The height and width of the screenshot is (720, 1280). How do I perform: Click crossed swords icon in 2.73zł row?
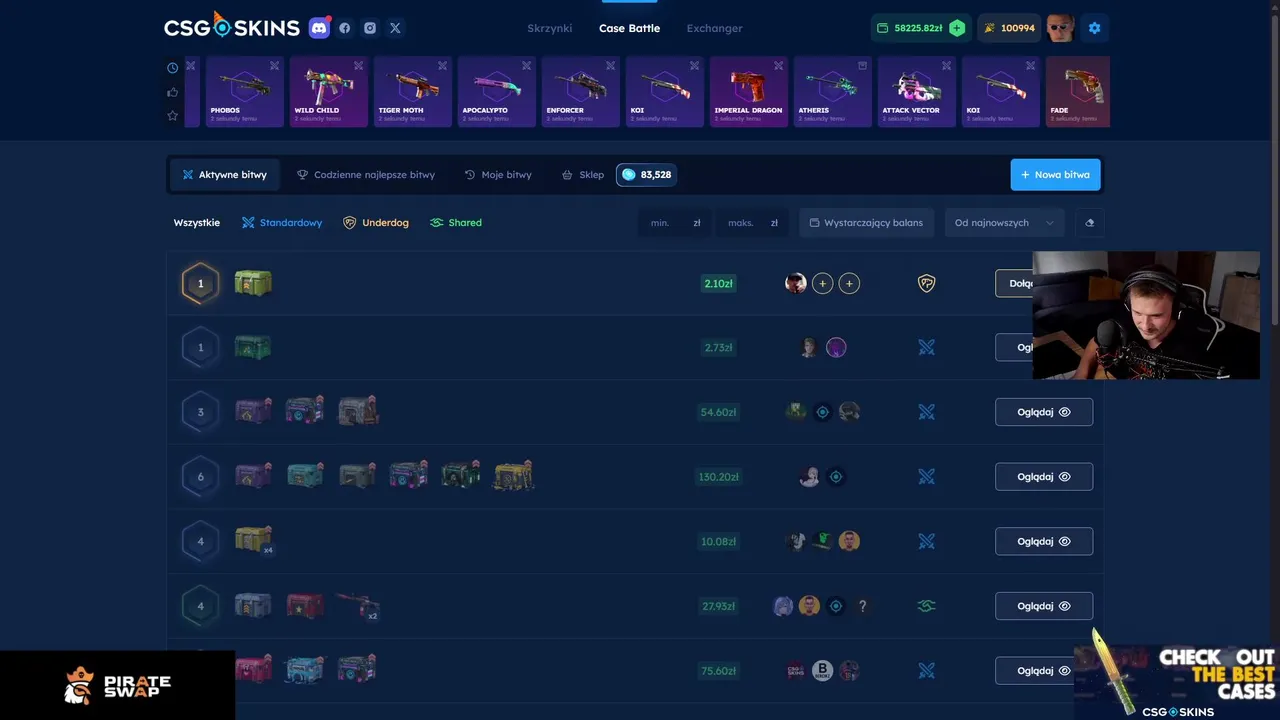click(926, 347)
